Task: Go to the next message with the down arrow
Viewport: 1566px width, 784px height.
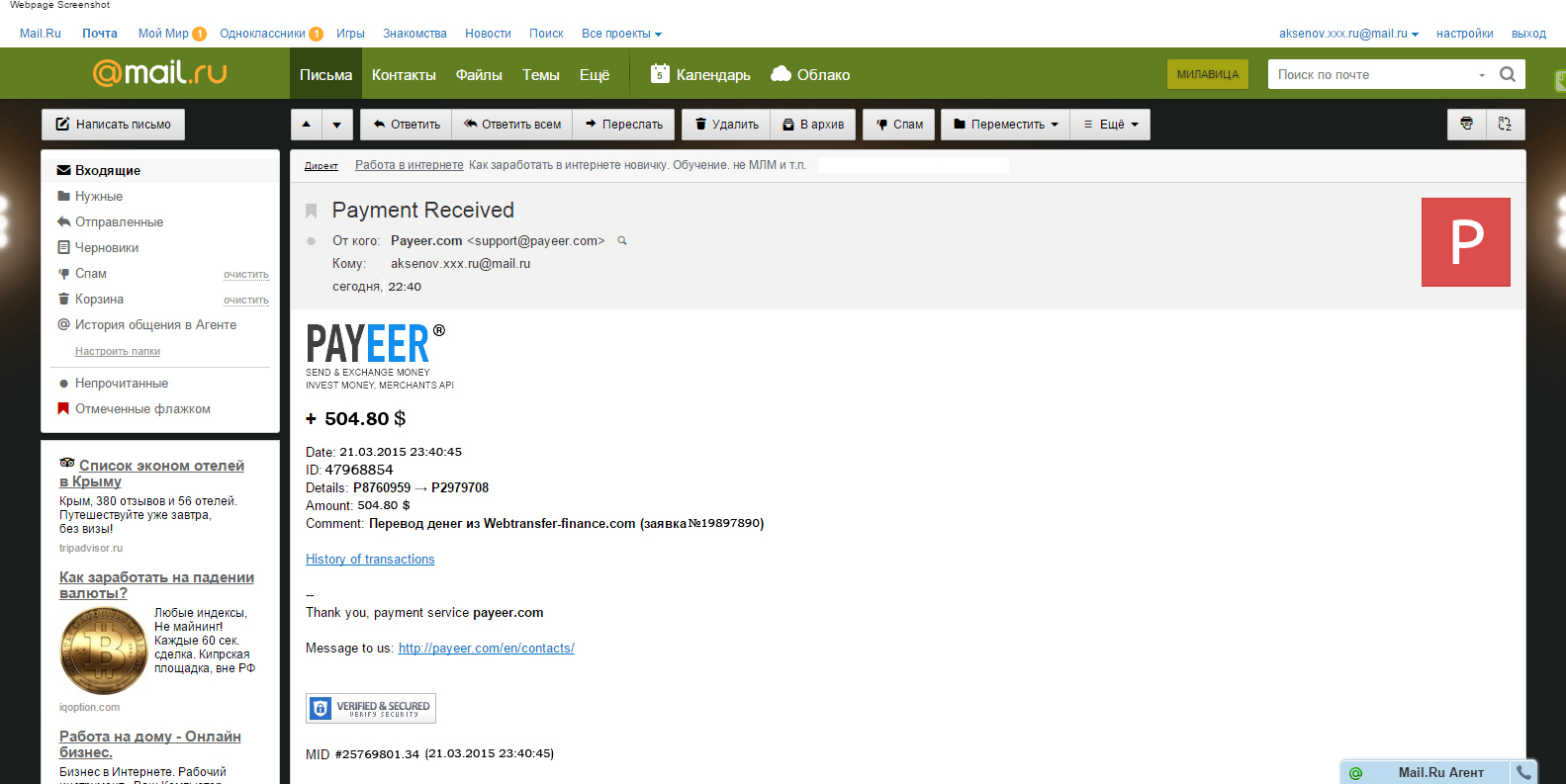Action: click(x=337, y=125)
